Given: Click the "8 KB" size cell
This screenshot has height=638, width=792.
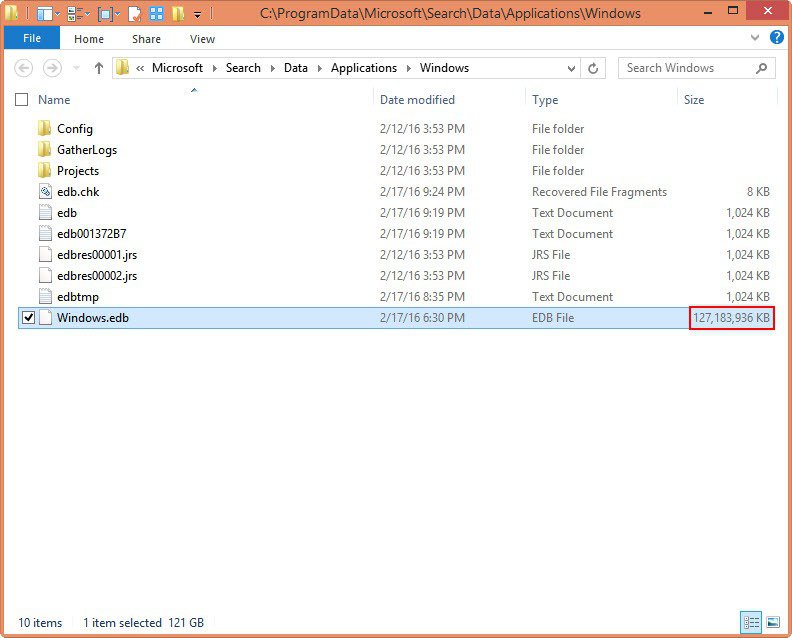Looking at the screenshot, I should [758, 191].
